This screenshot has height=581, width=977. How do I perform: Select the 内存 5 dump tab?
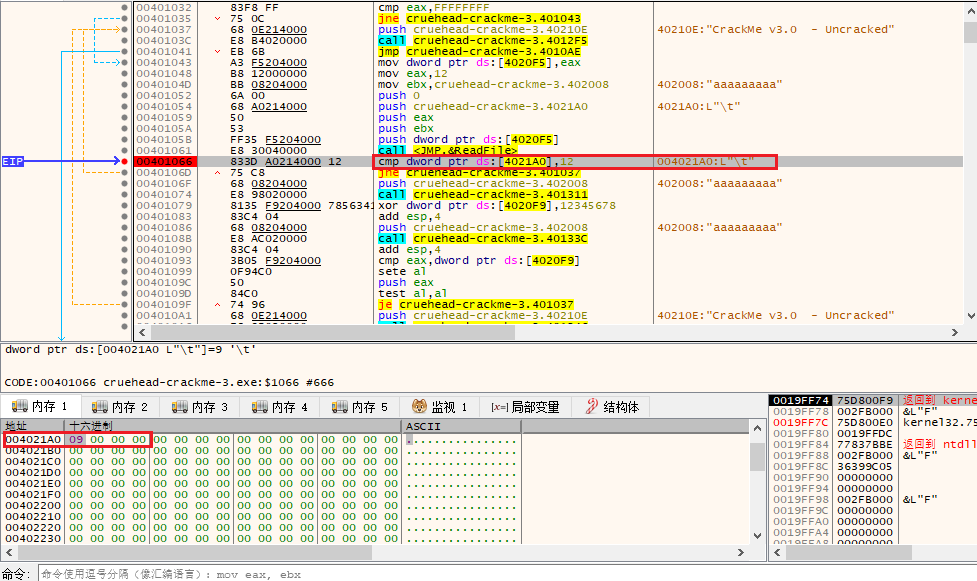click(360, 407)
